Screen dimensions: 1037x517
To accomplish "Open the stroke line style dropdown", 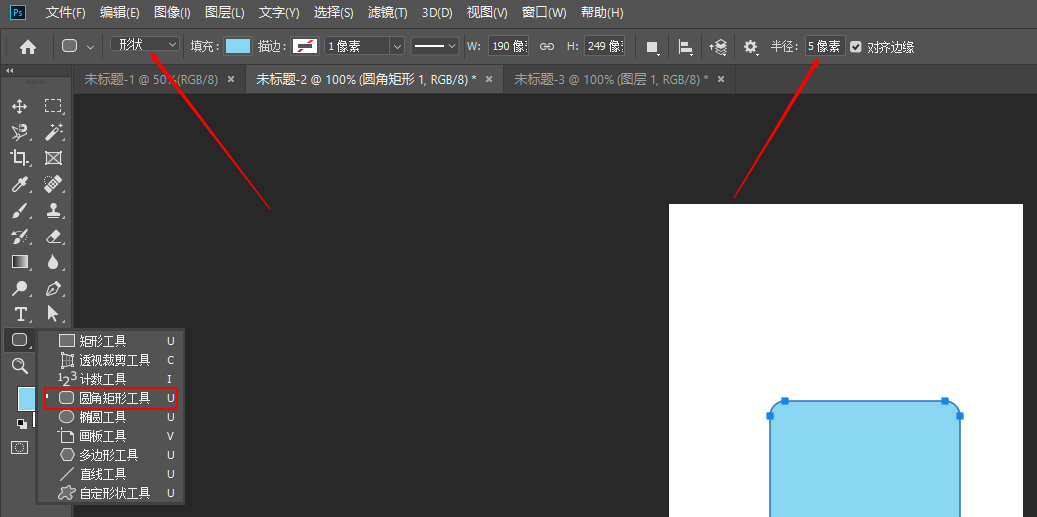I will (x=435, y=46).
